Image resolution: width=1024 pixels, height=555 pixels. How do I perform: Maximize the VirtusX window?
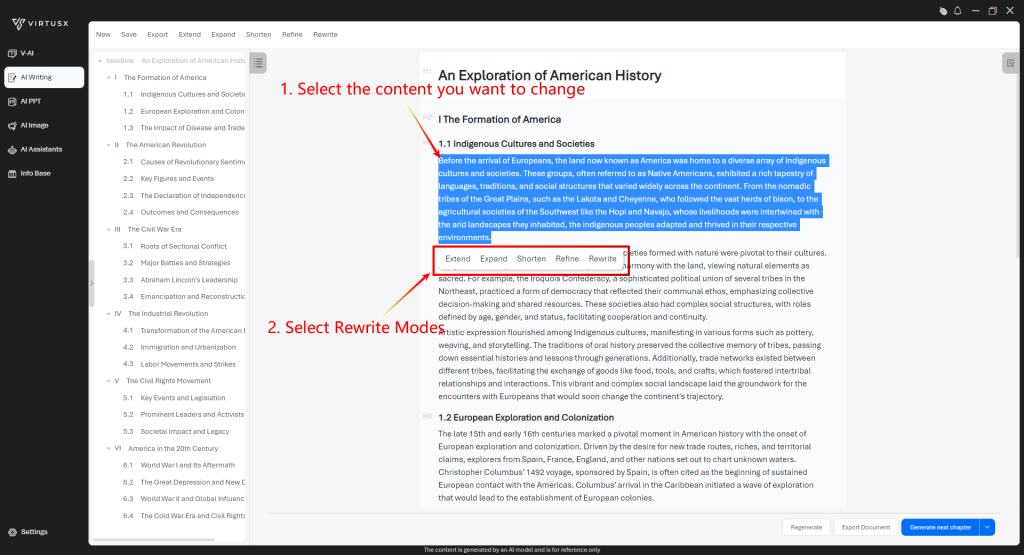tap(993, 10)
